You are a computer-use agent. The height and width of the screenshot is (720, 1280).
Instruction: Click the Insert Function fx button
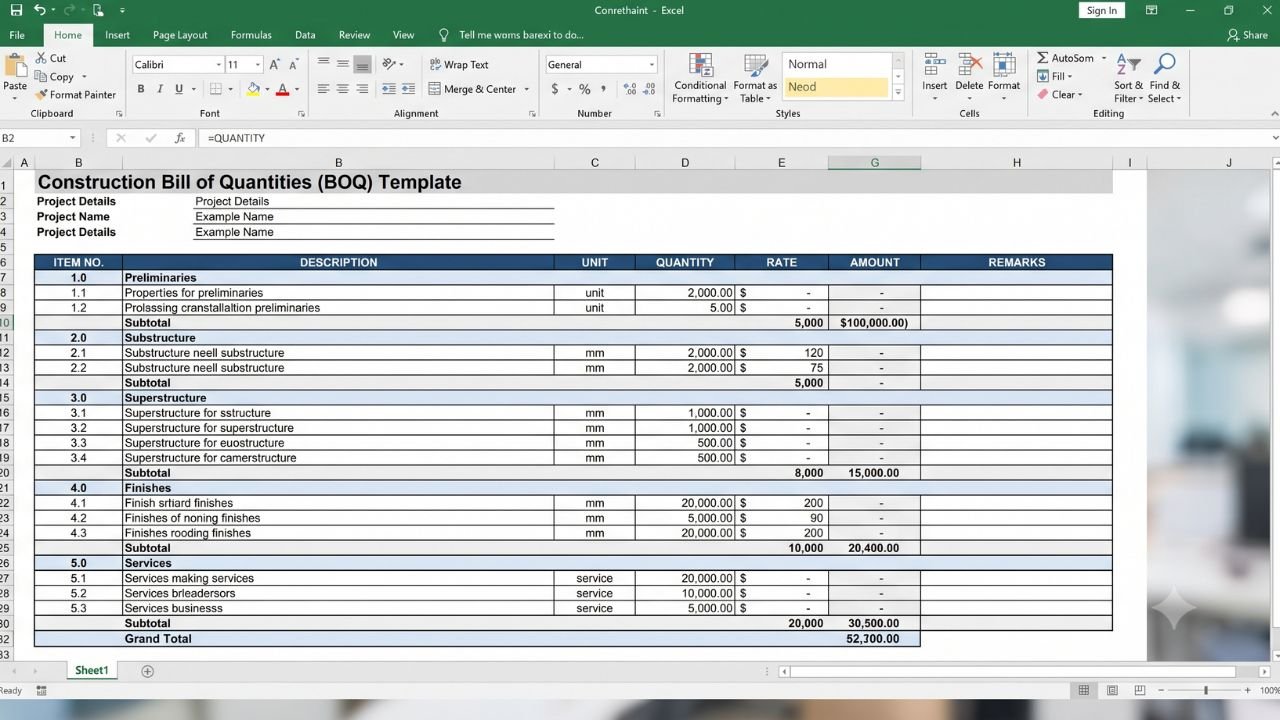click(180, 138)
